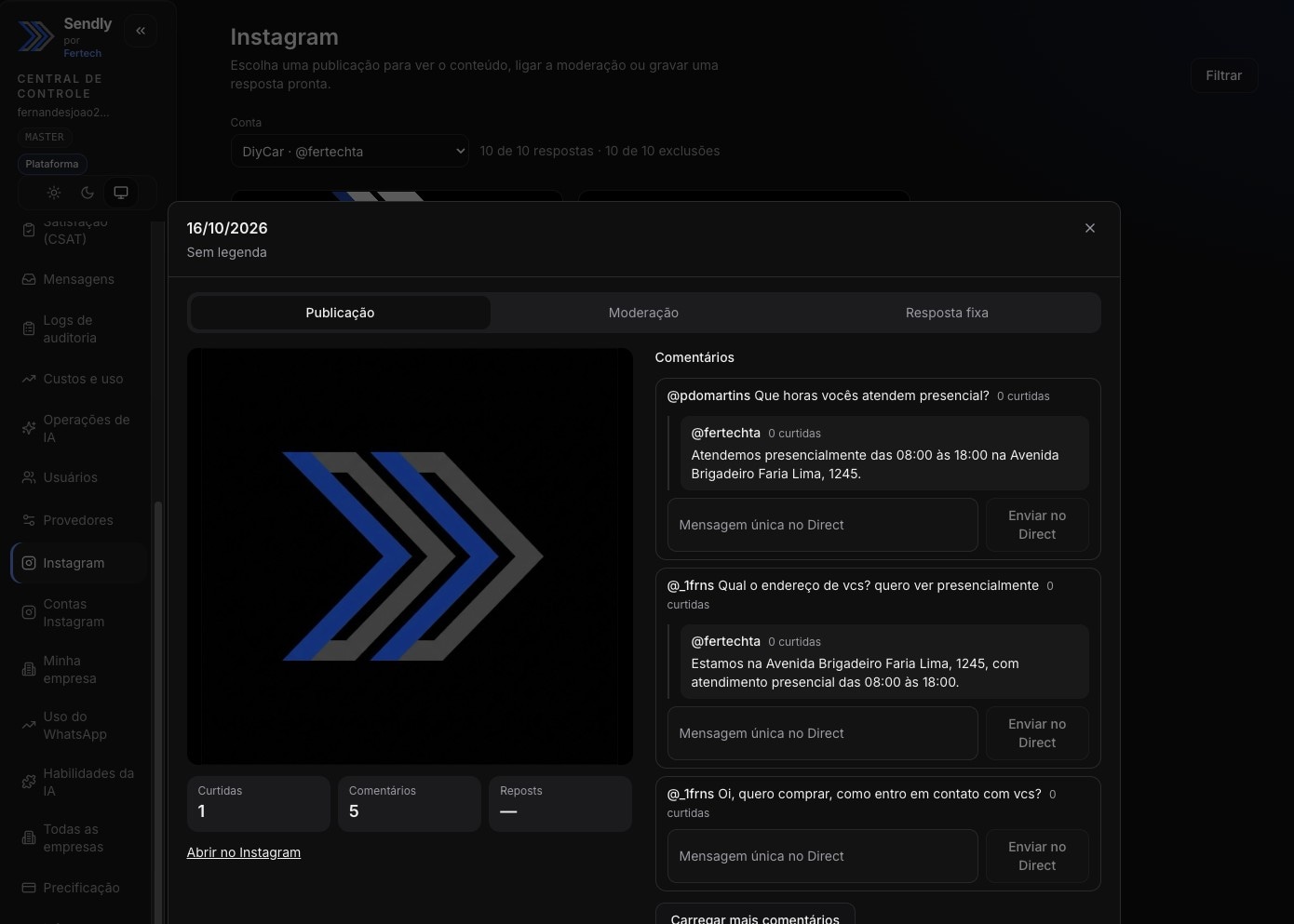Screen dimensions: 1294x924
Task: Switch to the Resposta fixa tab
Action: (x=947, y=313)
